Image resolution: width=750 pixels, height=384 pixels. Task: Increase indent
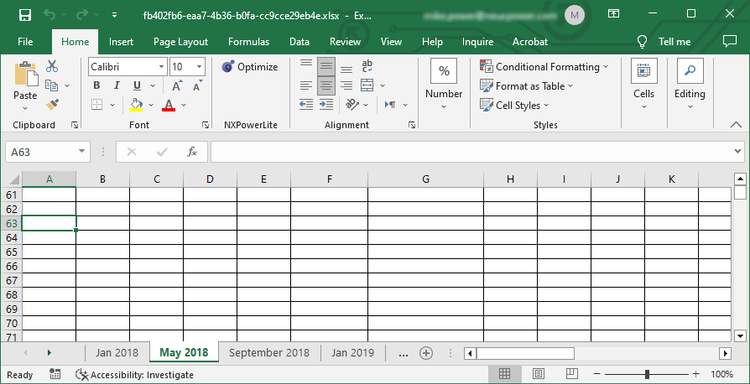[326, 104]
